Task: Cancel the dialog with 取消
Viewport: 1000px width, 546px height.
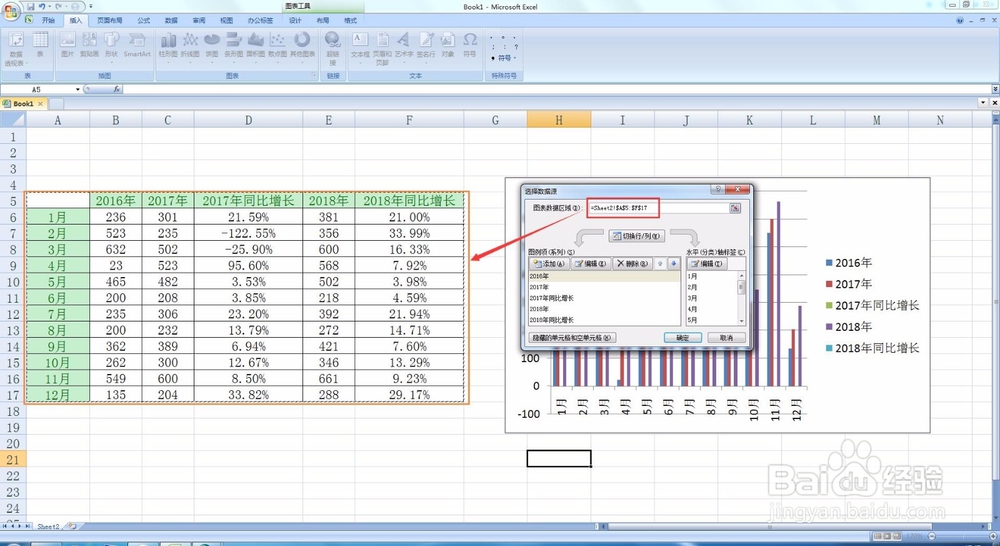Action: click(726, 337)
